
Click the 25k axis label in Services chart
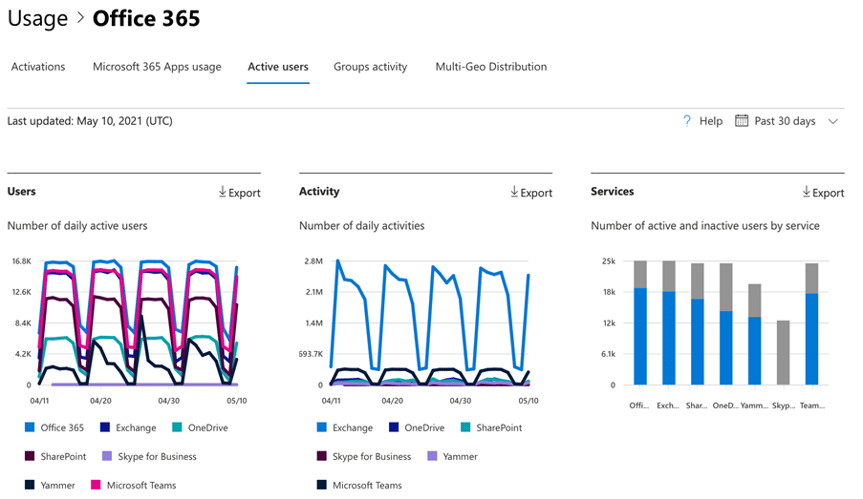[609, 261]
